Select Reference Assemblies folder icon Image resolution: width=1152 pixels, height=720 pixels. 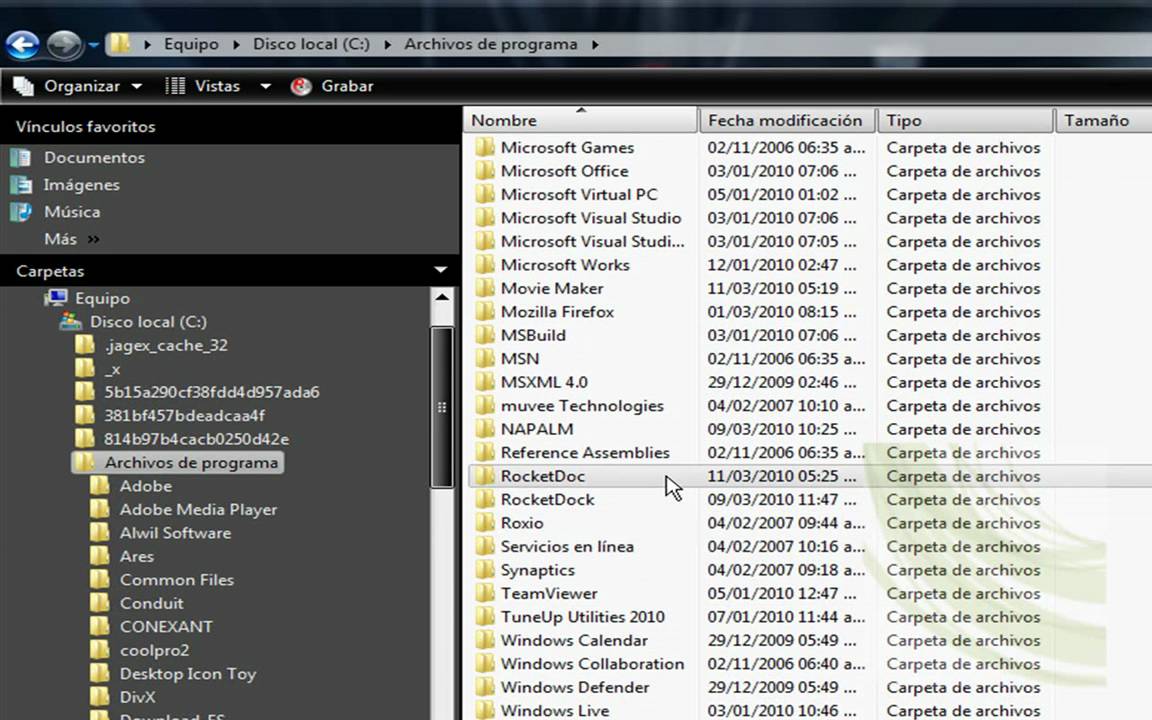[484, 453]
